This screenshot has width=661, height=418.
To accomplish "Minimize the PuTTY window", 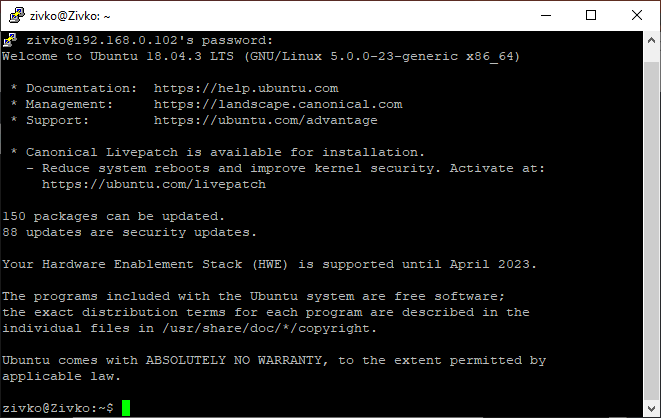I will tap(544, 15).
